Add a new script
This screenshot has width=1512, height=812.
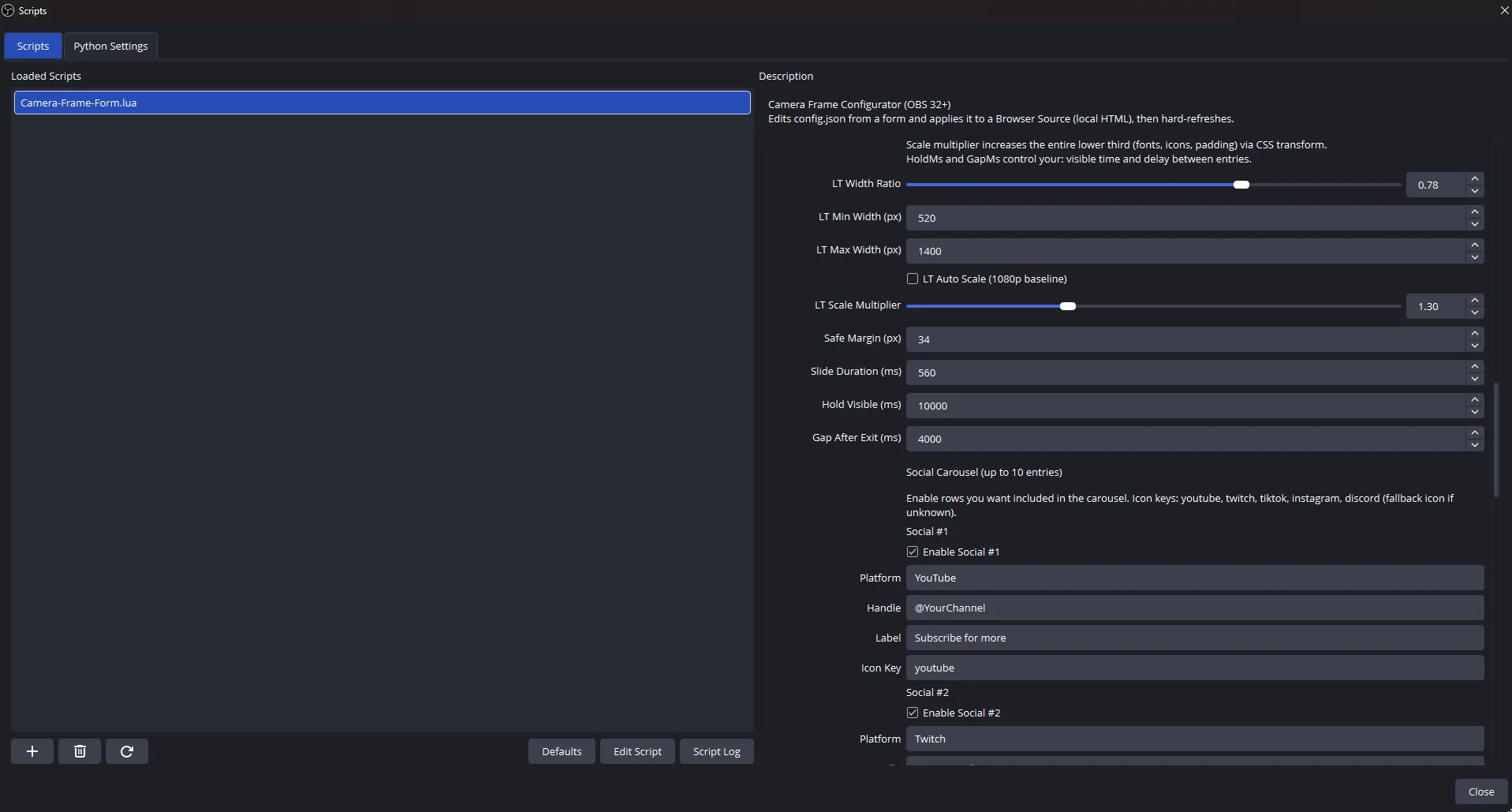pos(32,750)
